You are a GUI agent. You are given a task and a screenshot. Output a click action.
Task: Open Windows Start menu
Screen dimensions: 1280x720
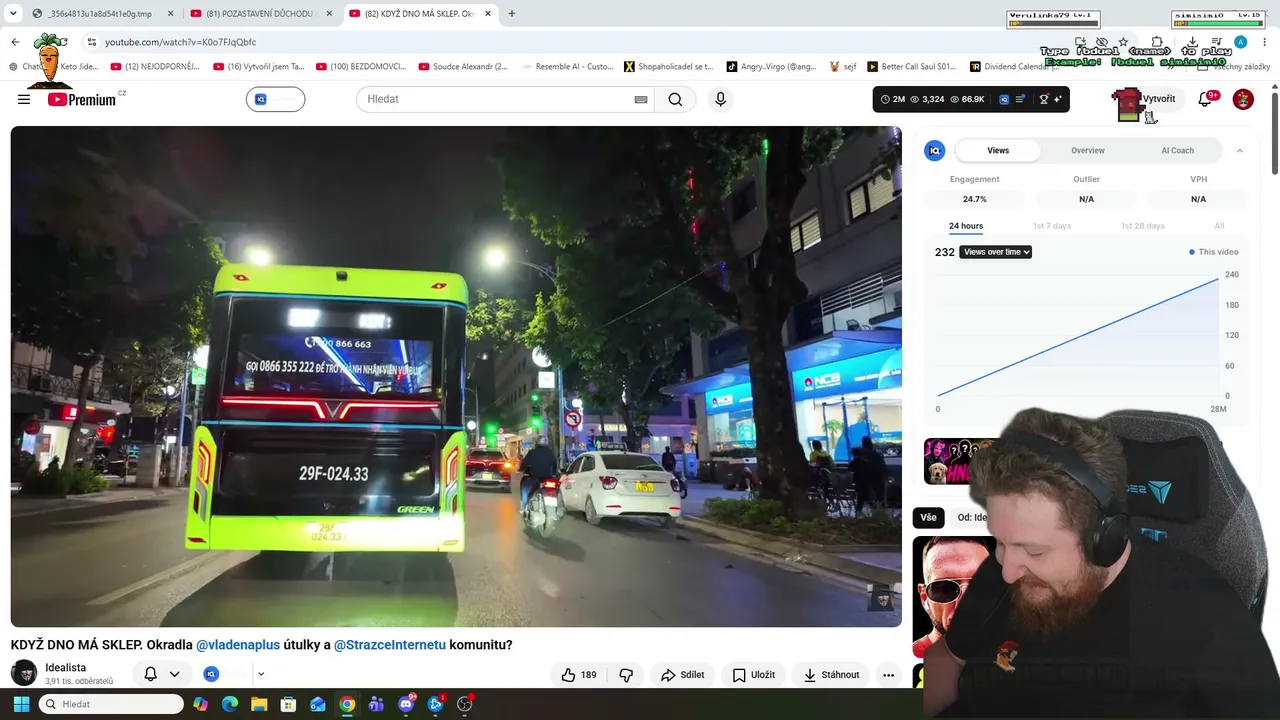pyautogui.click(x=21, y=704)
